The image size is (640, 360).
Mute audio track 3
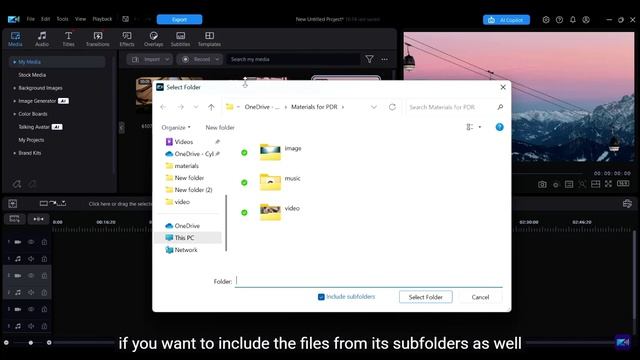click(x=31, y=326)
